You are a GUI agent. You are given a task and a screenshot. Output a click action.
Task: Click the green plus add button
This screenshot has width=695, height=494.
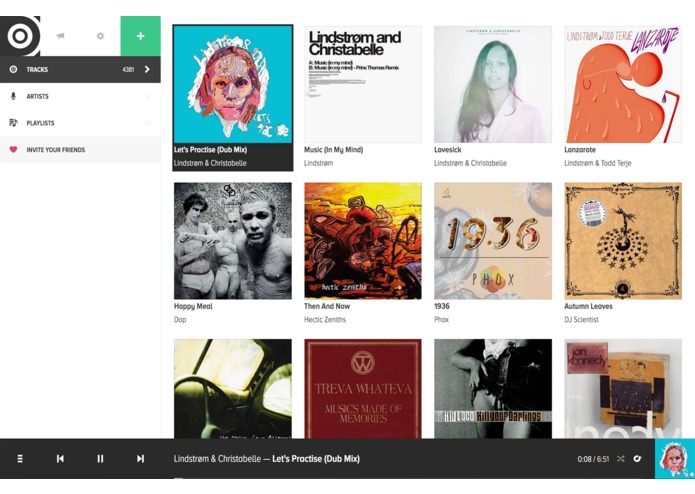point(141,36)
